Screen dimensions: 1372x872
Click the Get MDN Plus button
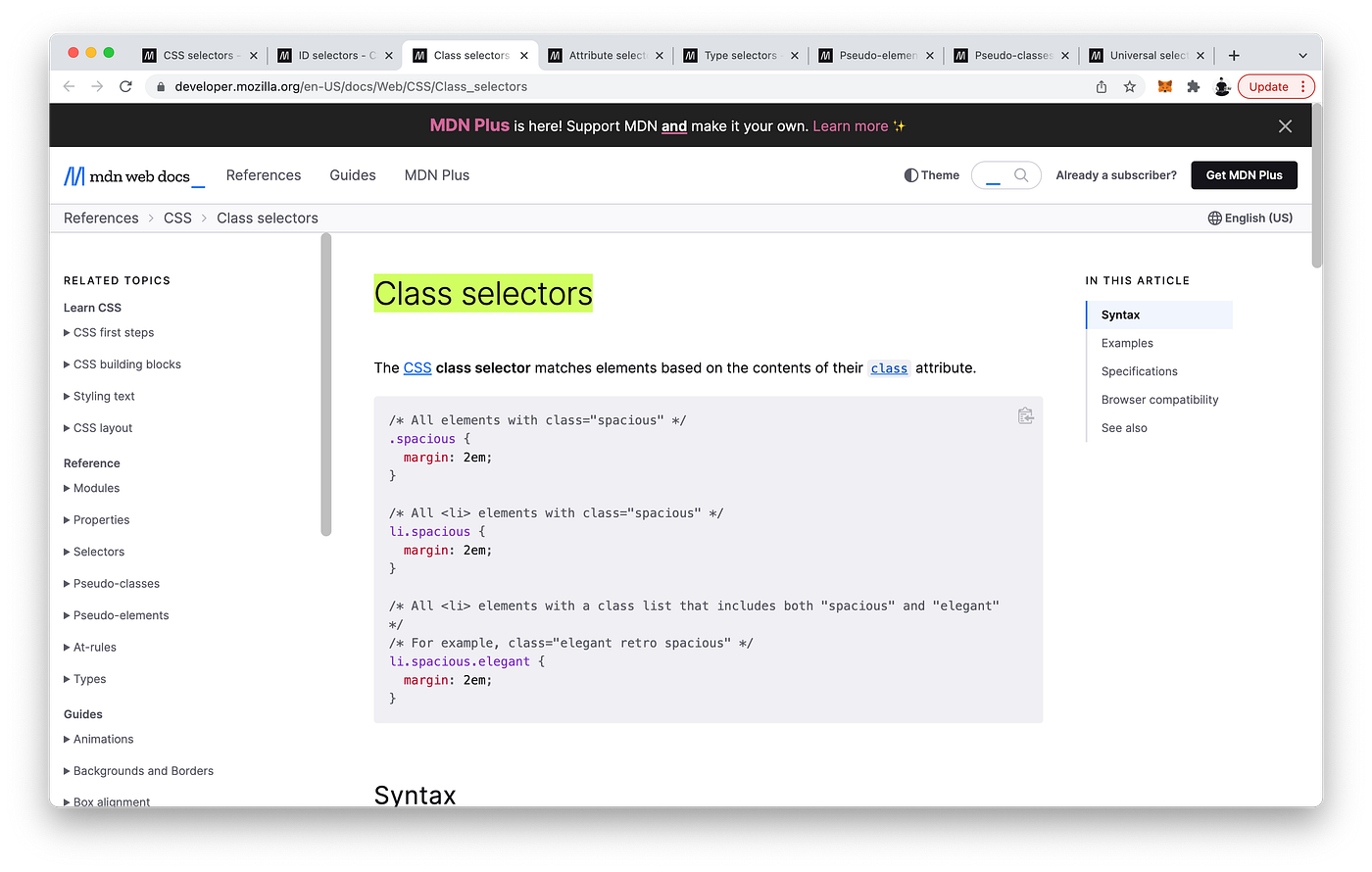[x=1244, y=174]
